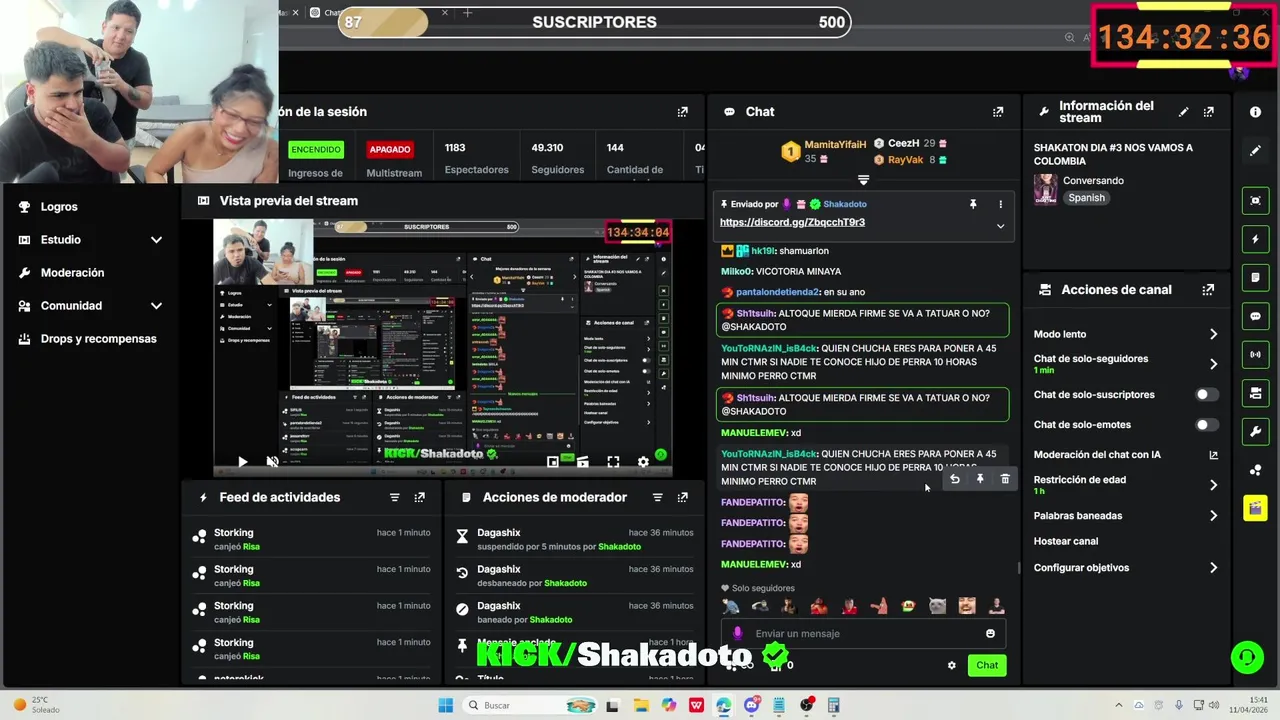Click the broadcast signal widget icon in sidebar
1280x720 pixels.
coord(1255,355)
